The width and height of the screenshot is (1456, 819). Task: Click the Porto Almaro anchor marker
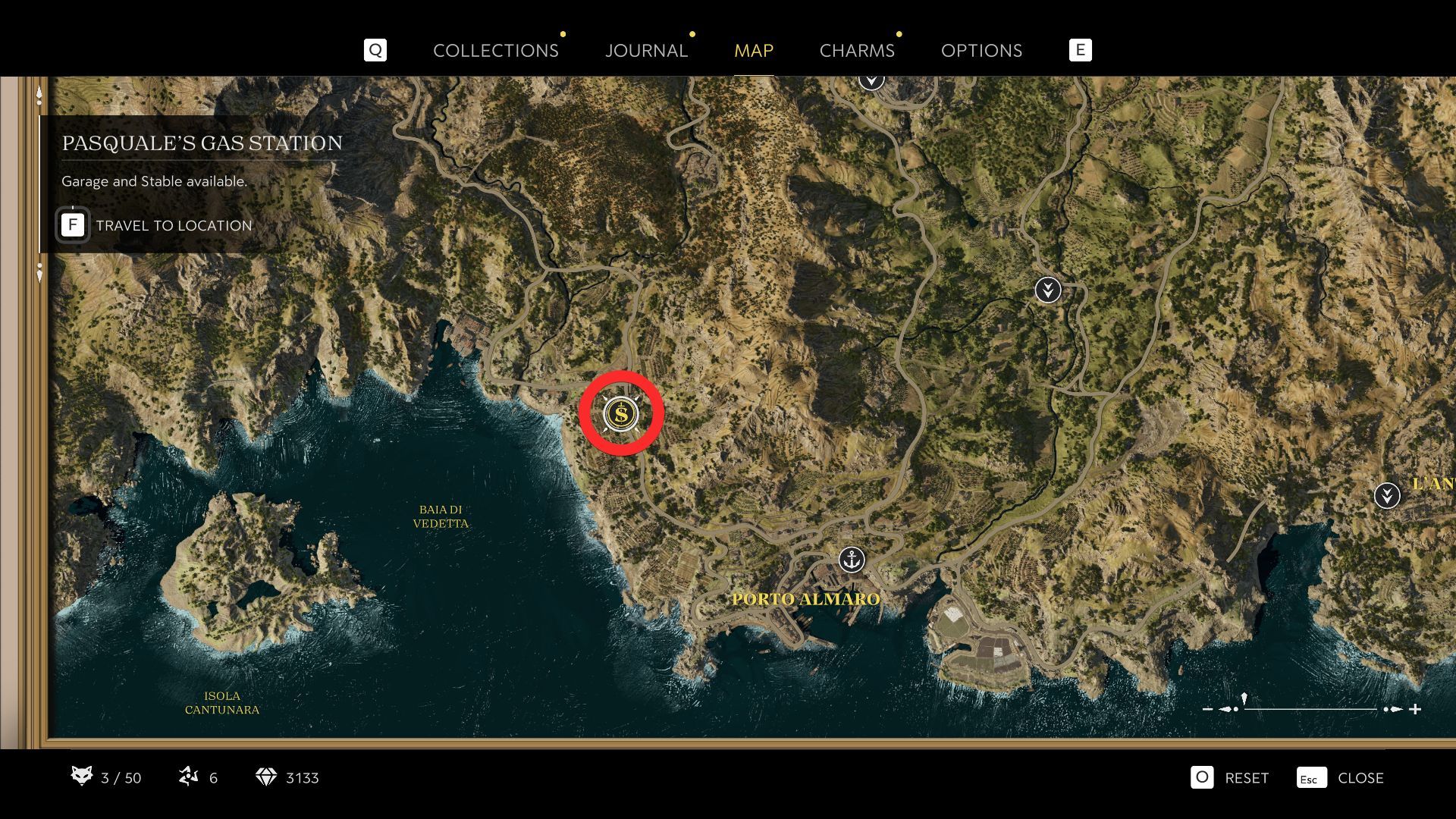(852, 560)
